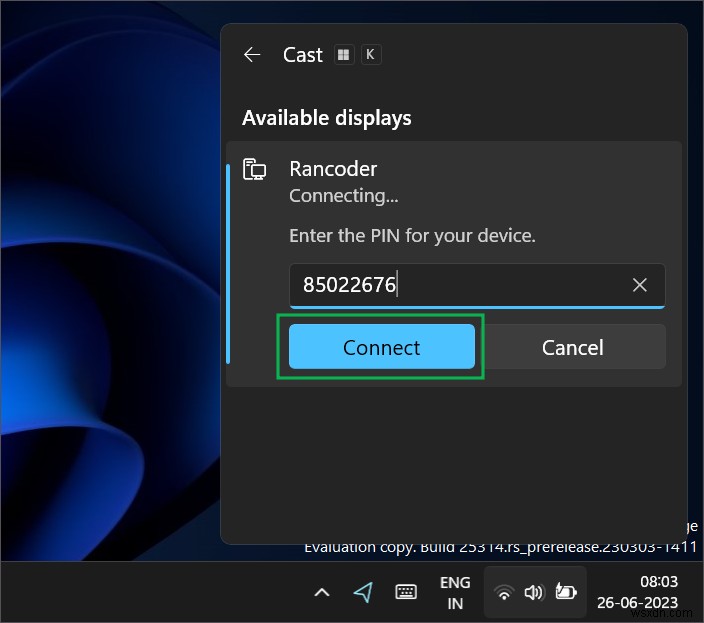Show hidden icons in system tray
This screenshot has width=704, height=623.
point(321,592)
